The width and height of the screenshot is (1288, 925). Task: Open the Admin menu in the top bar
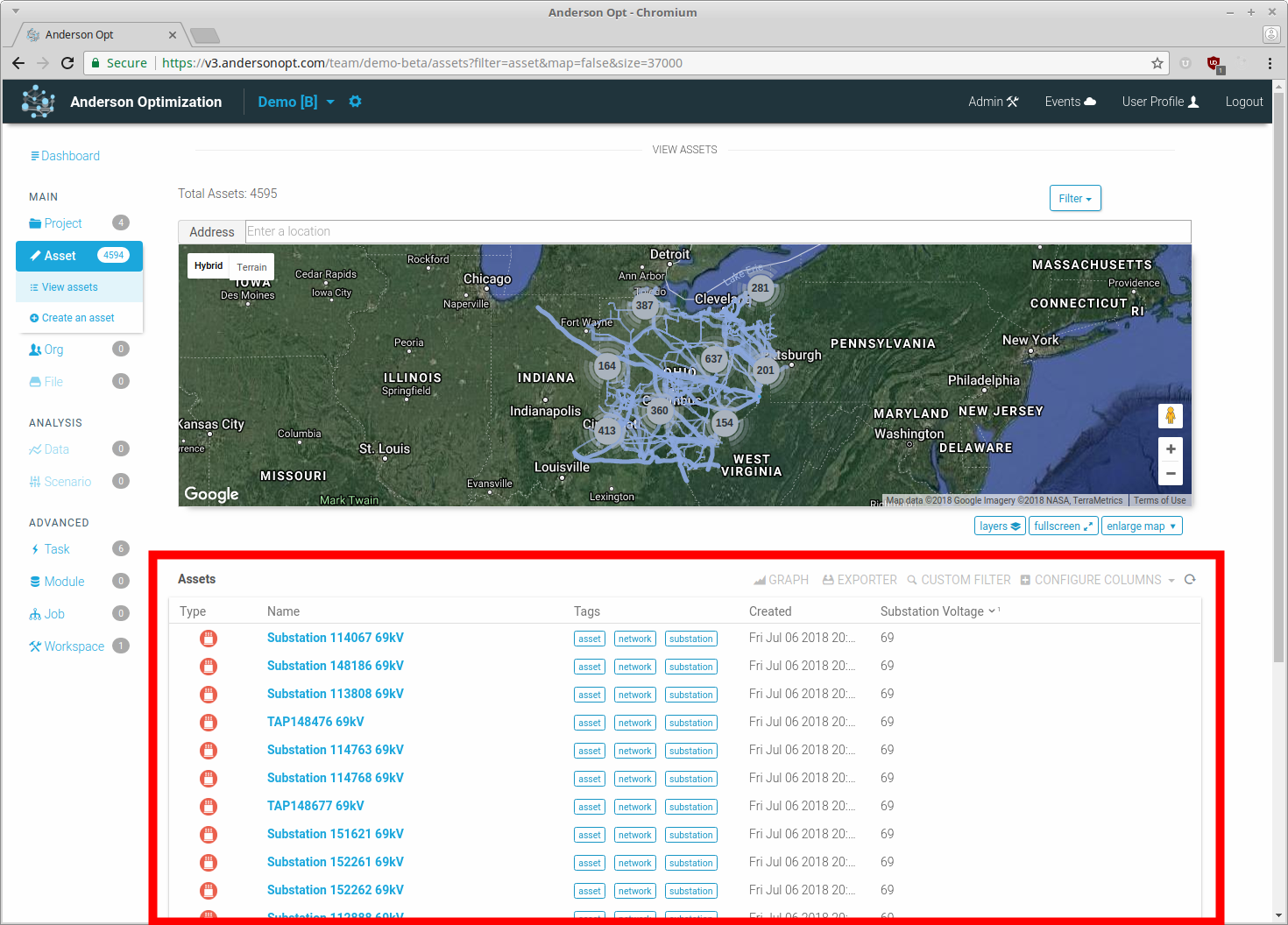click(x=993, y=102)
